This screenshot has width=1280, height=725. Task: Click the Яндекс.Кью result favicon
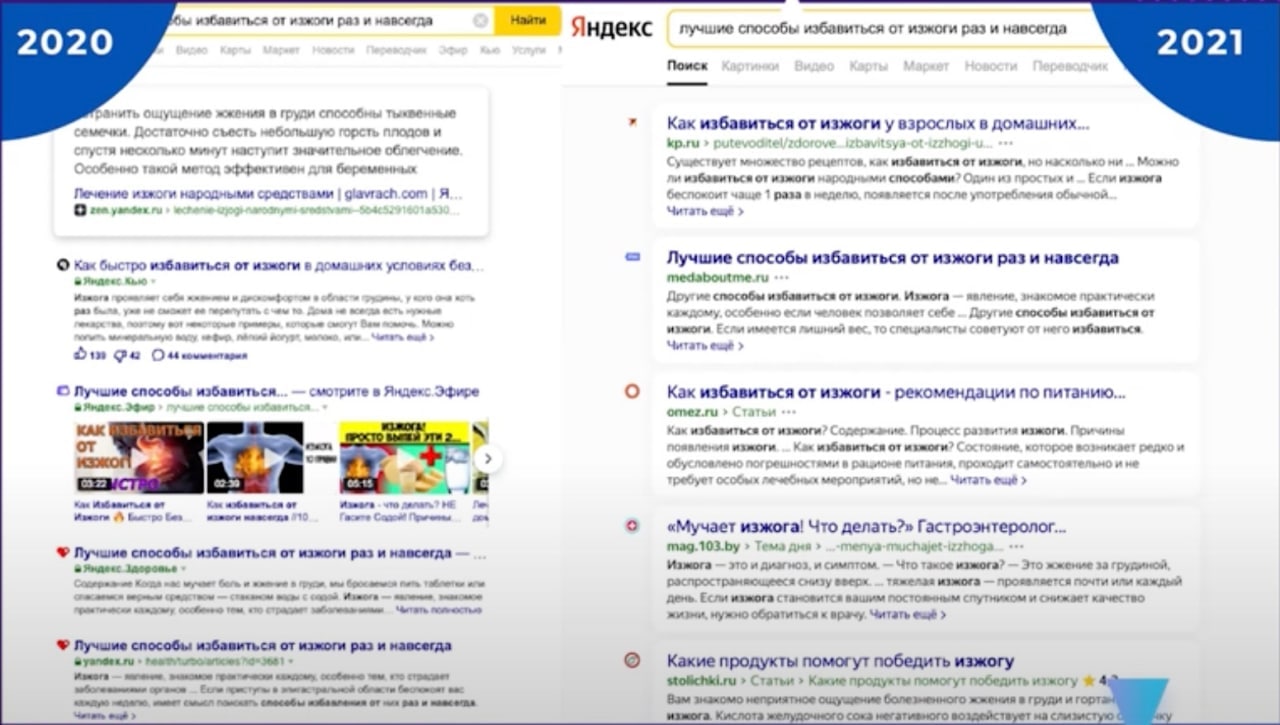click(63, 265)
